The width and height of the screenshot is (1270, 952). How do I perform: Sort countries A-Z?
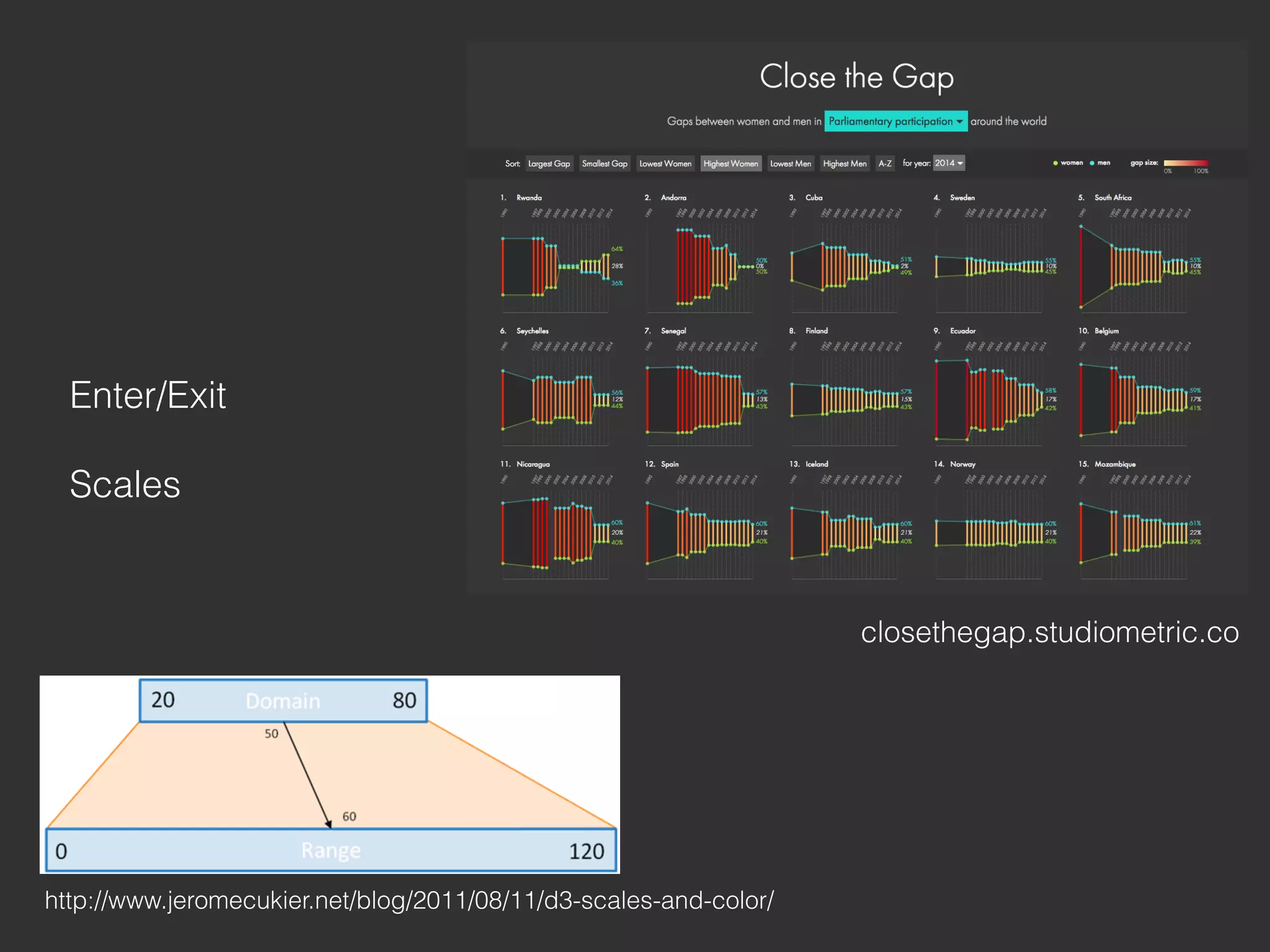[885, 164]
